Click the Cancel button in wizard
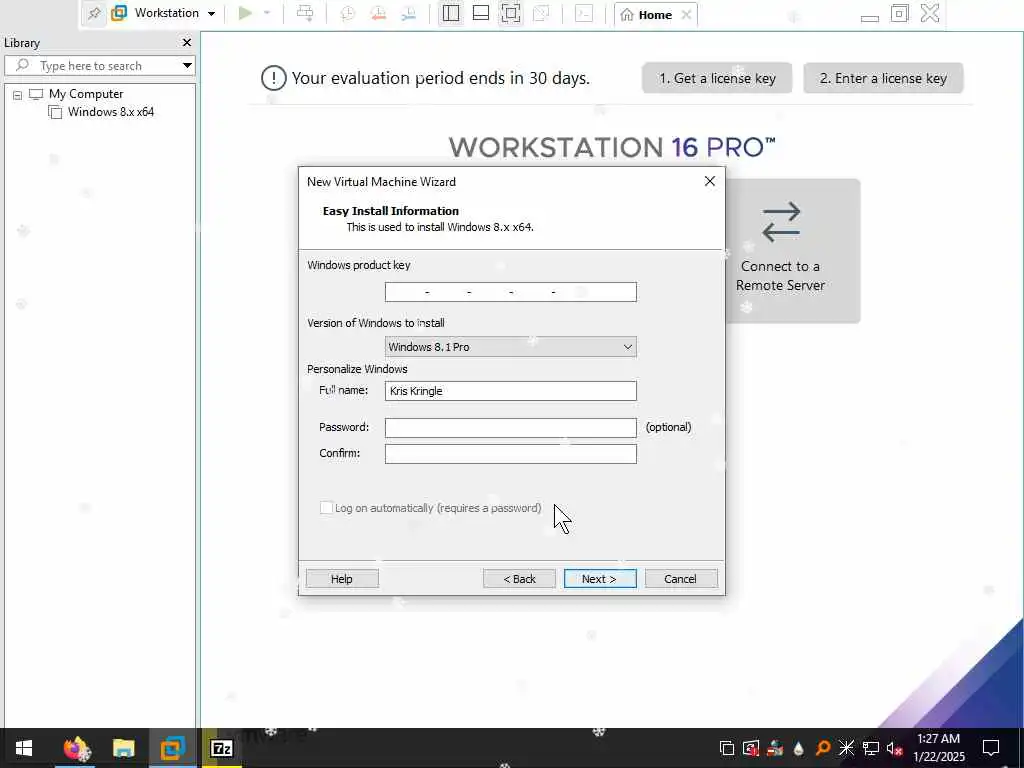This screenshot has width=1024, height=768. coord(680,579)
